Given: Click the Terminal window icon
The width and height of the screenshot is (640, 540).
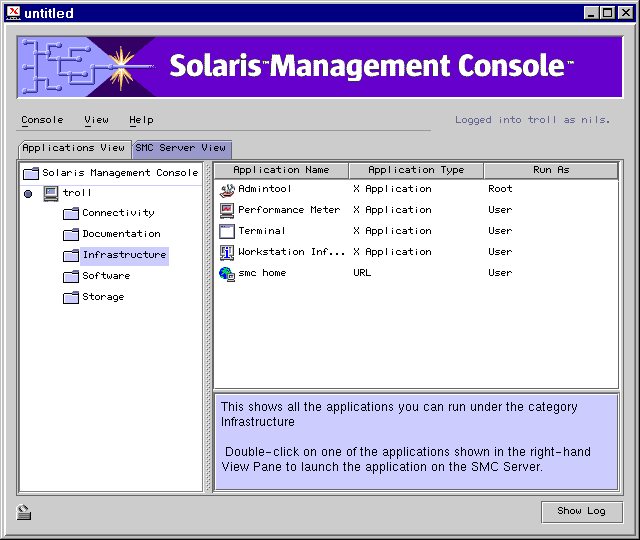Looking at the screenshot, I should coord(227,231).
